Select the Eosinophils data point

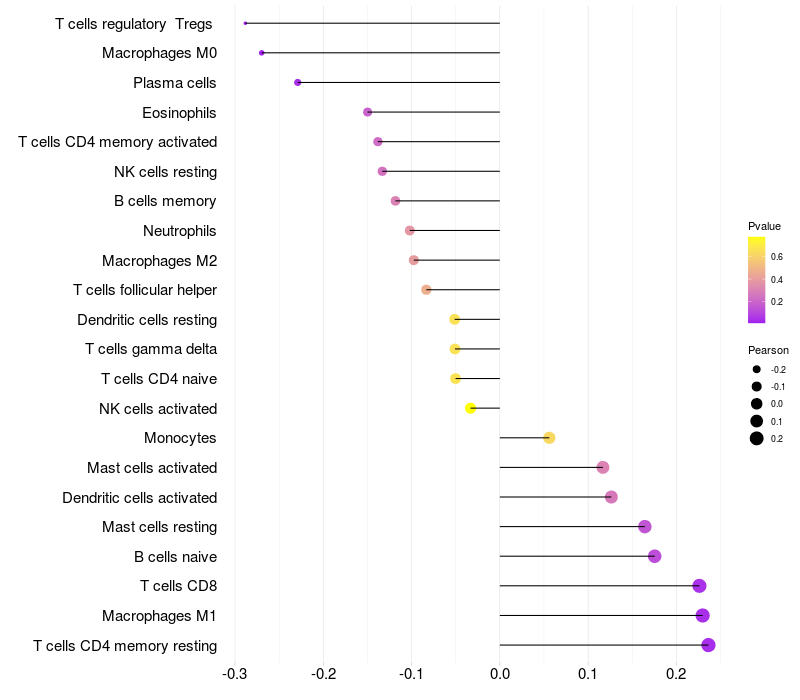[x=367, y=112]
